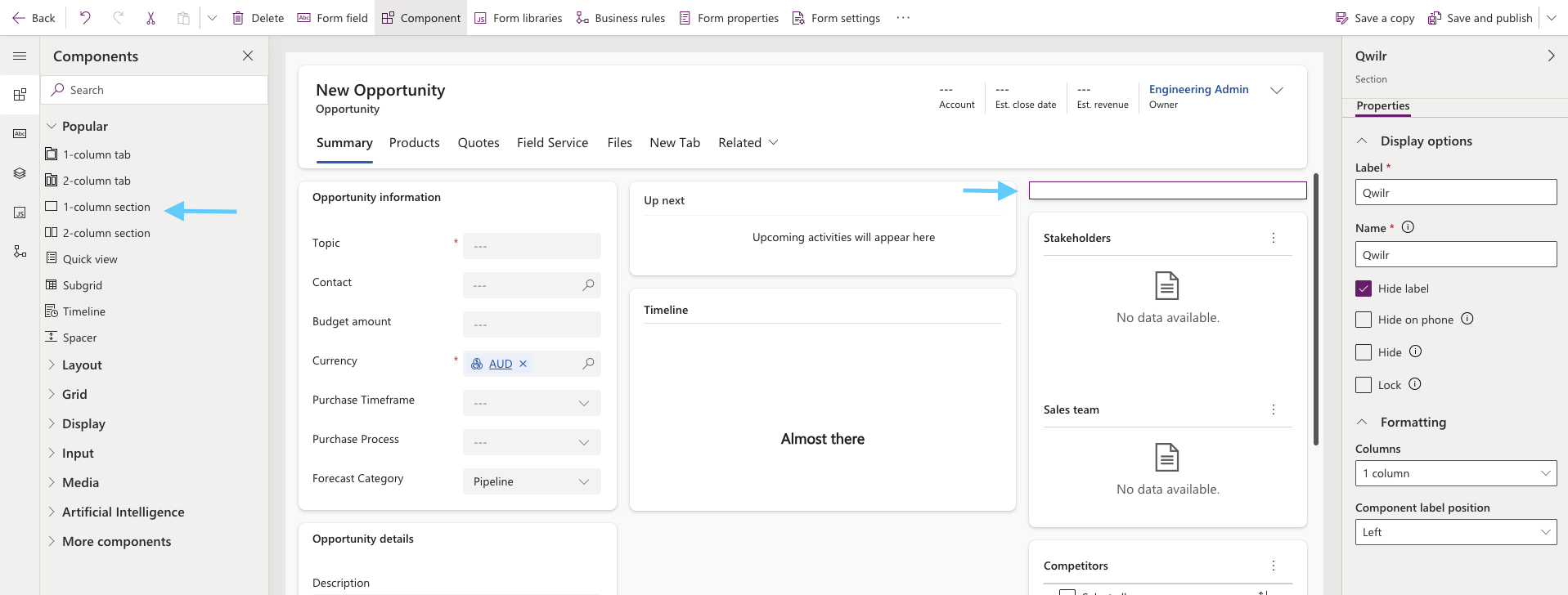Click the Component toolbar button
Viewport: 1568px width, 595px height.
[x=421, y=18]
